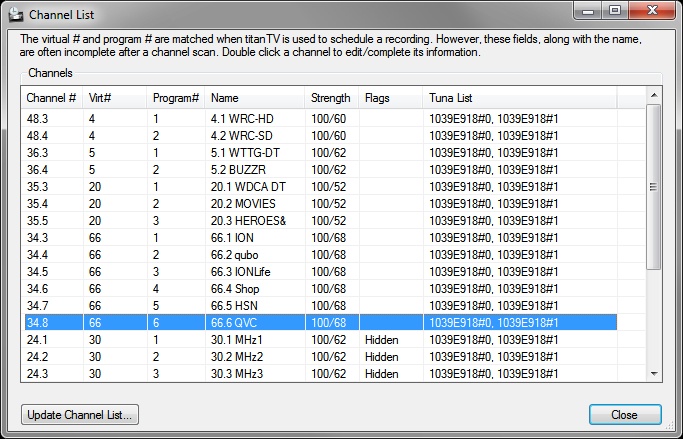Select the 30.3 MHz3 channel name

tap(237, 374)
